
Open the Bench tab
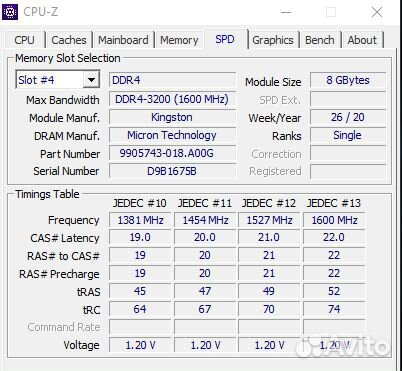click(320, 40)
